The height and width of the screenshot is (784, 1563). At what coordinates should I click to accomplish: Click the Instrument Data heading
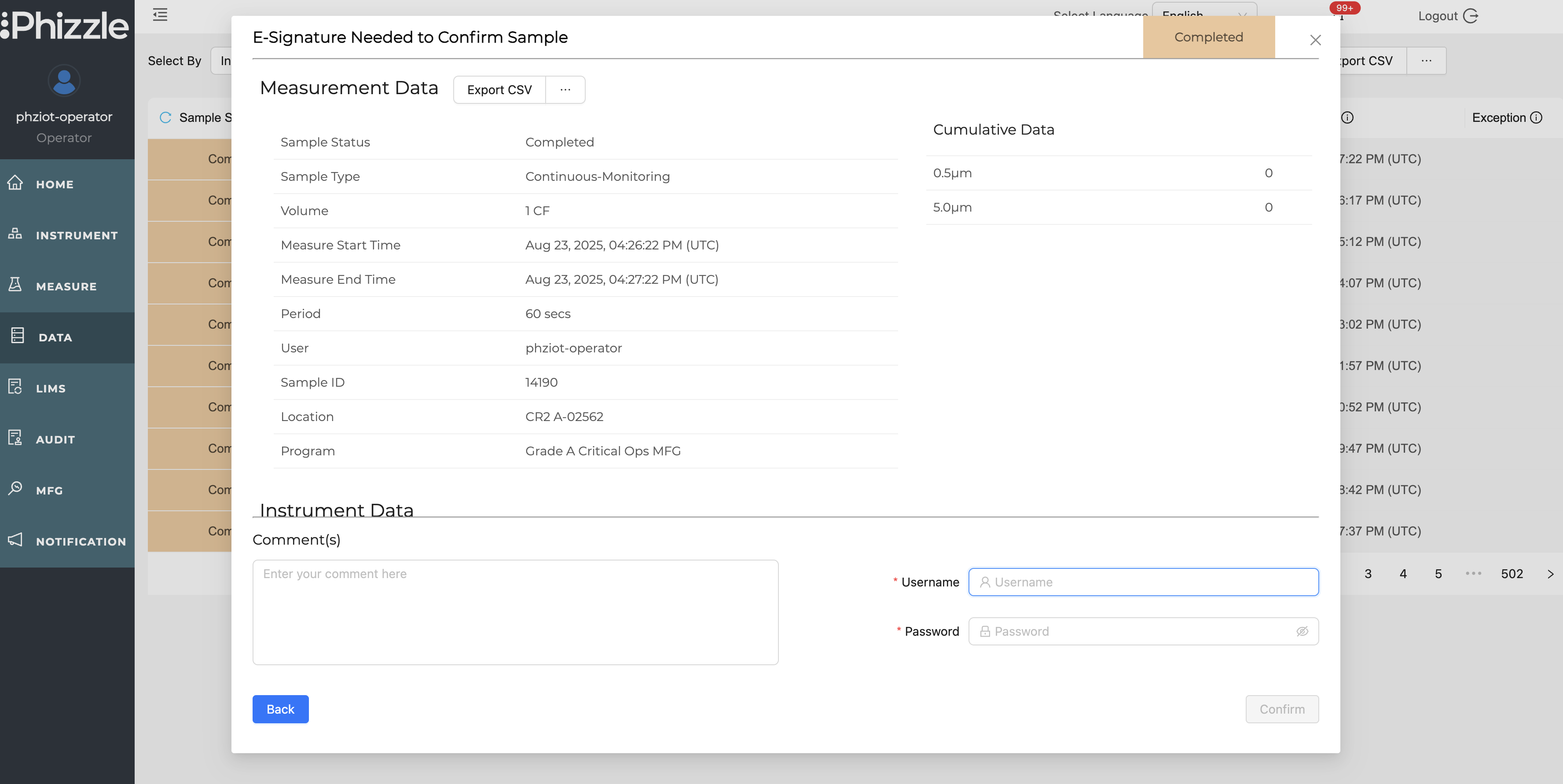click(337, 510)
